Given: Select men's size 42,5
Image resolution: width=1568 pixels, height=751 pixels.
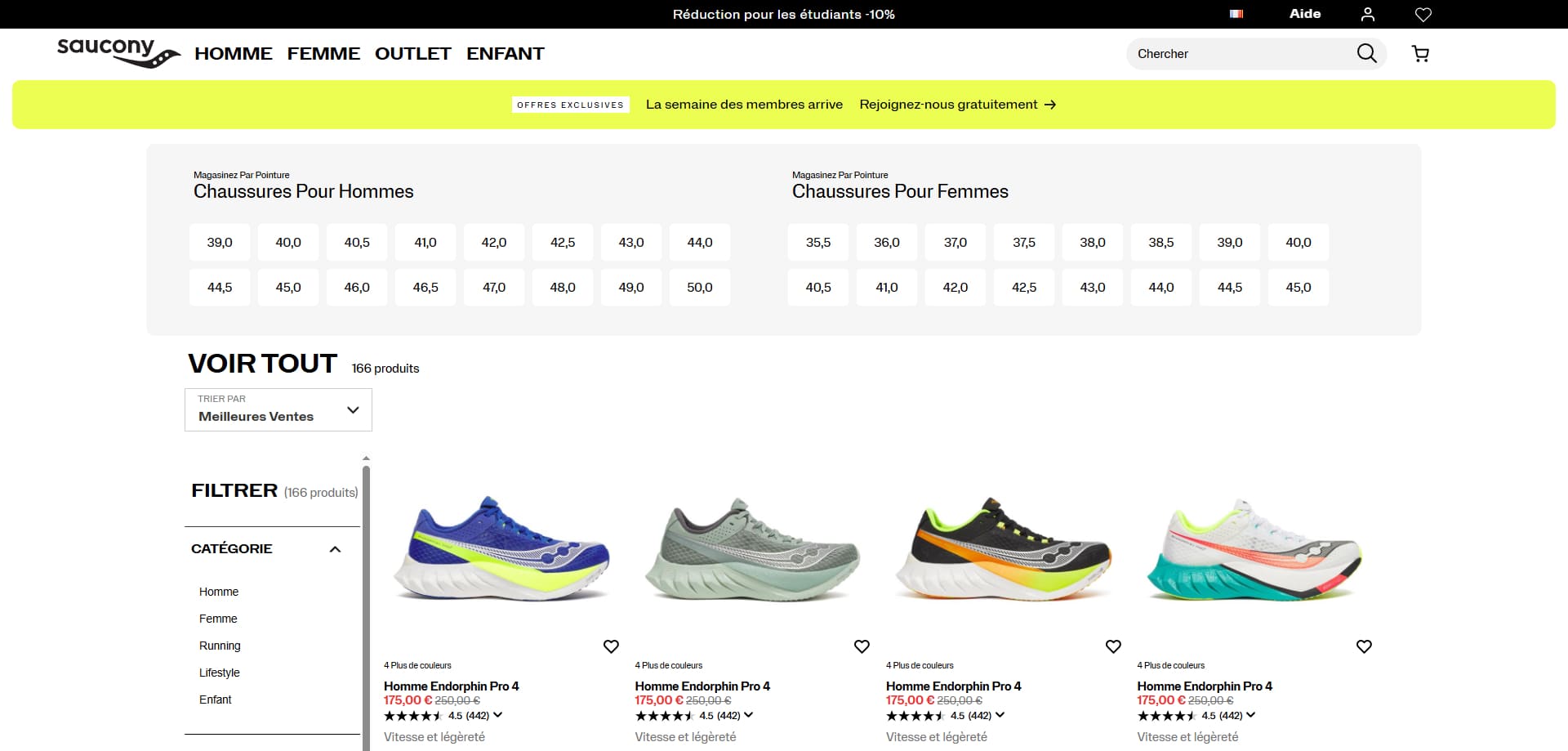Looking at the screenshot, I should coord(563,243).
